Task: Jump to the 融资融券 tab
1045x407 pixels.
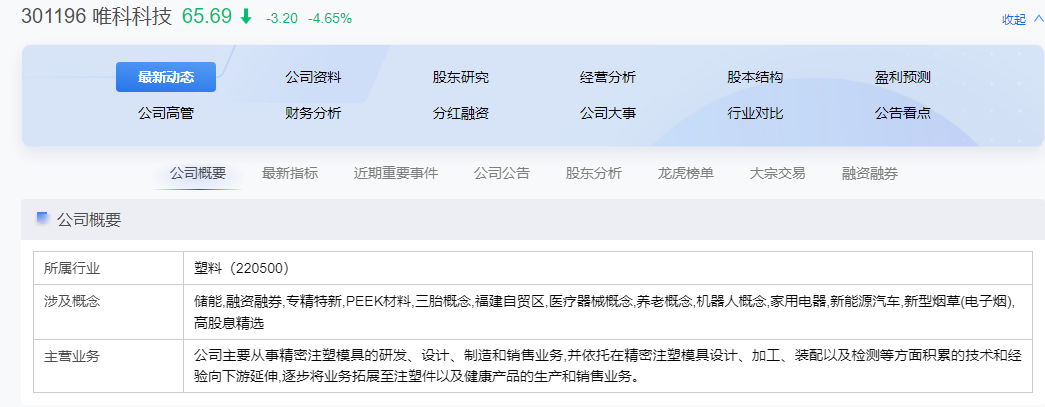Action: [870, 173]
